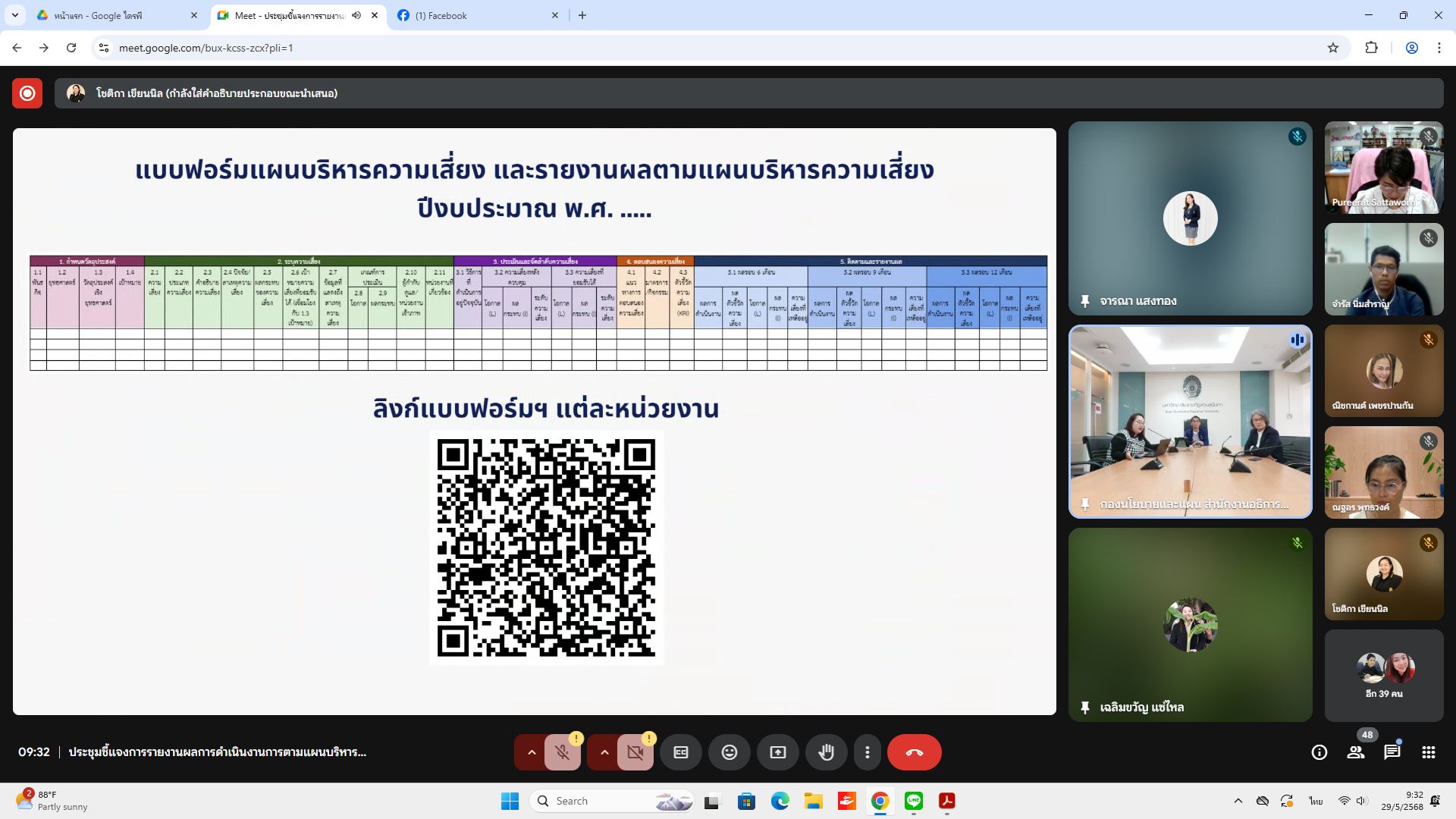Open the meeting details info icon
1456x819 pixels.
(1319, 752)
